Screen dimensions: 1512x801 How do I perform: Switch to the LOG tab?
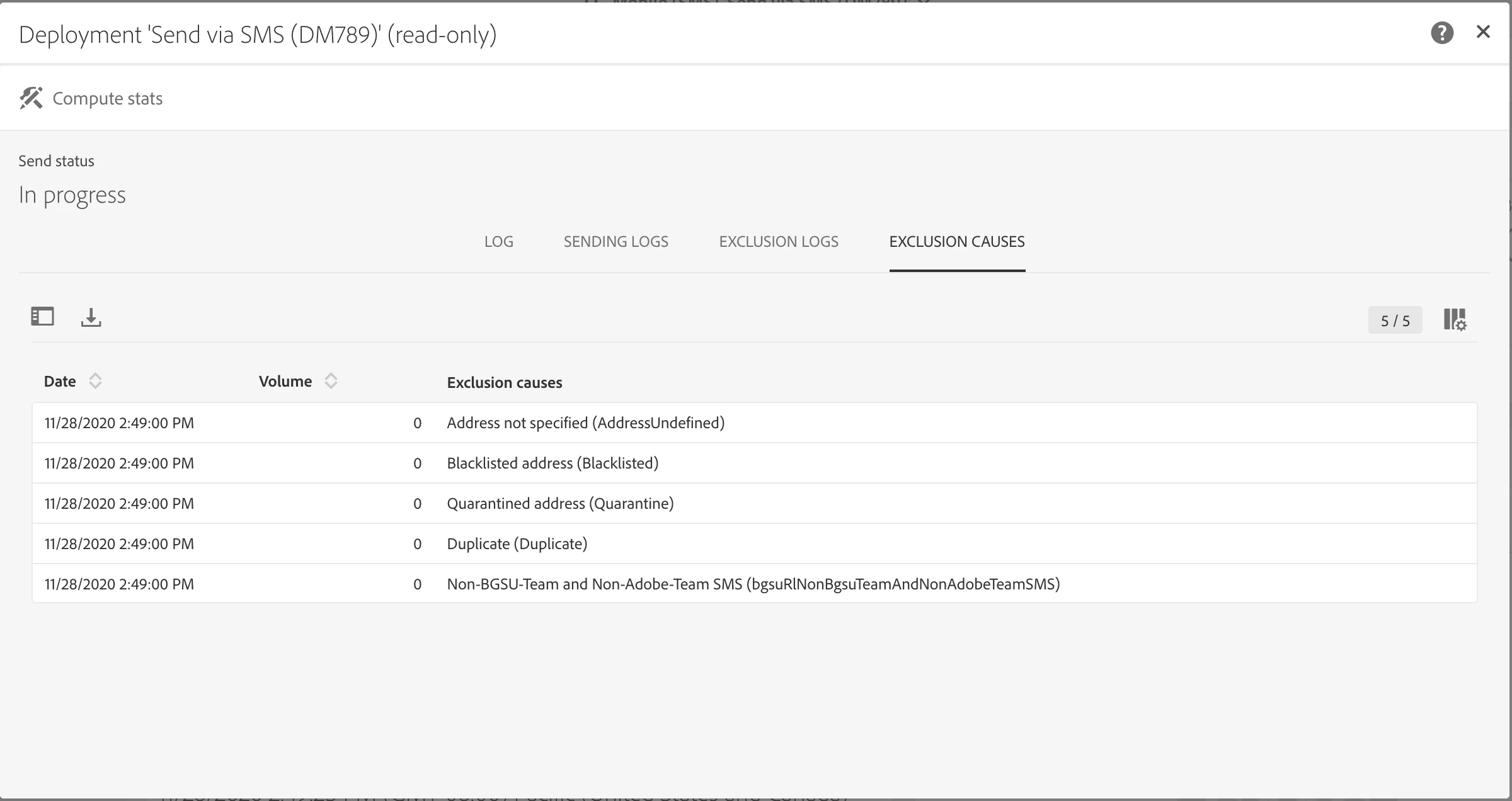pyautogui.click(x=498, y=242)
